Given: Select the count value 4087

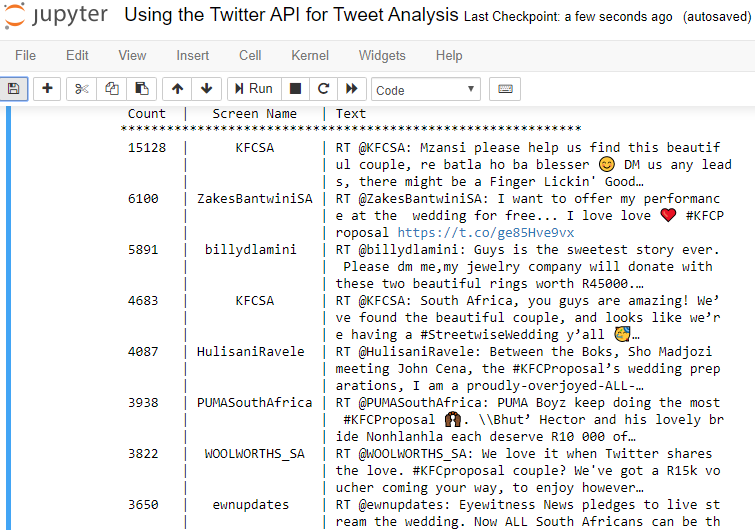Looking at the screenshot, I should (x=143, y=351).
